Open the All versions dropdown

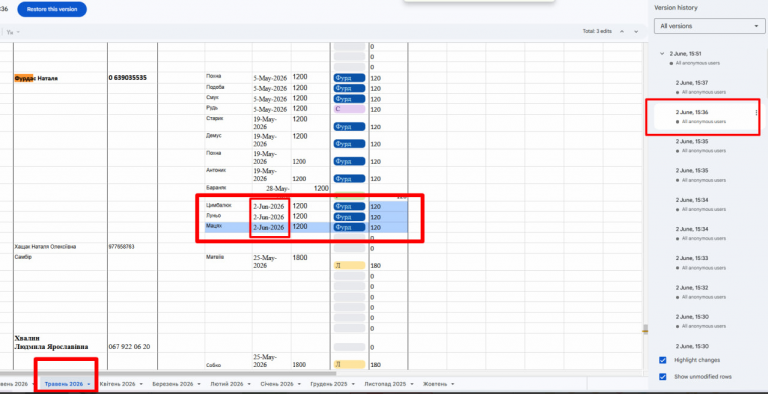click(709, 26)
